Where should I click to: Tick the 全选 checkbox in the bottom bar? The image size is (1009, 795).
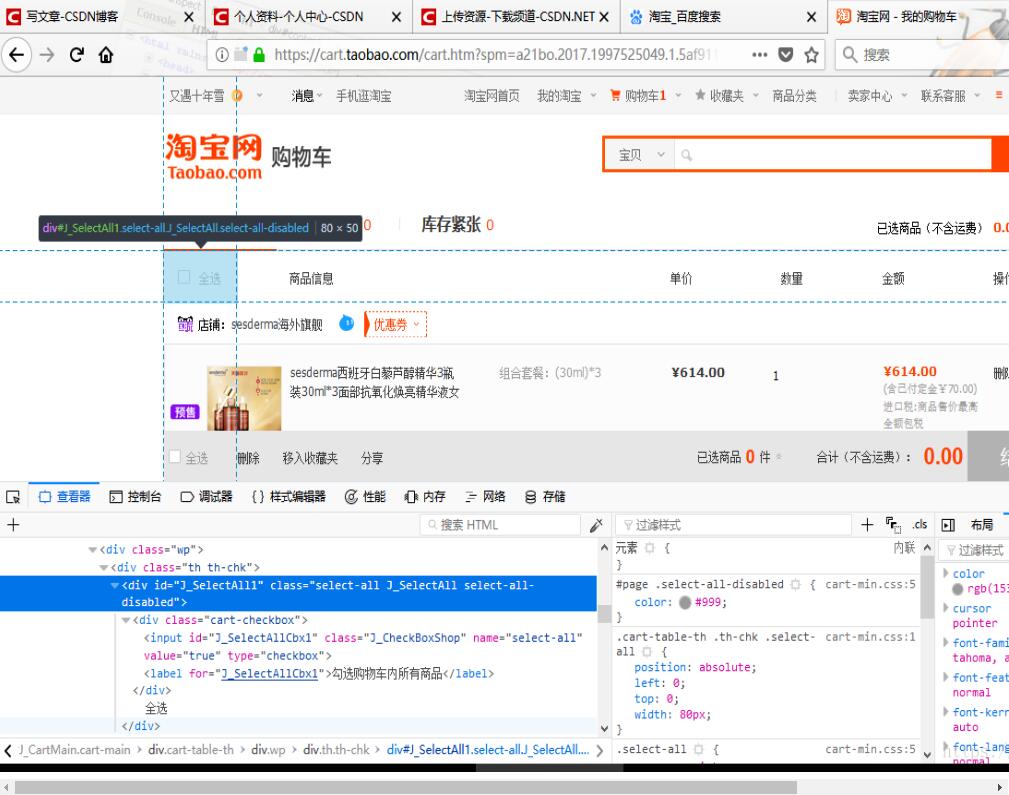174,456
